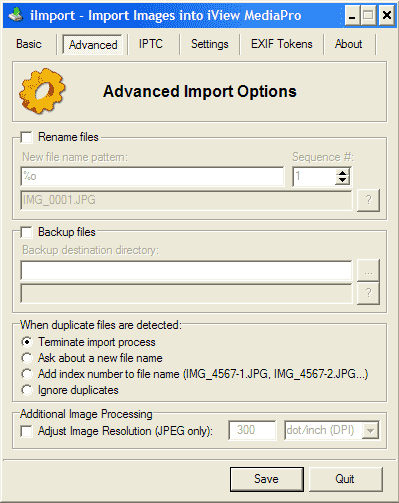
Task: Click the 'When duplicate files are detected:' label
Action: coord(101,325)
